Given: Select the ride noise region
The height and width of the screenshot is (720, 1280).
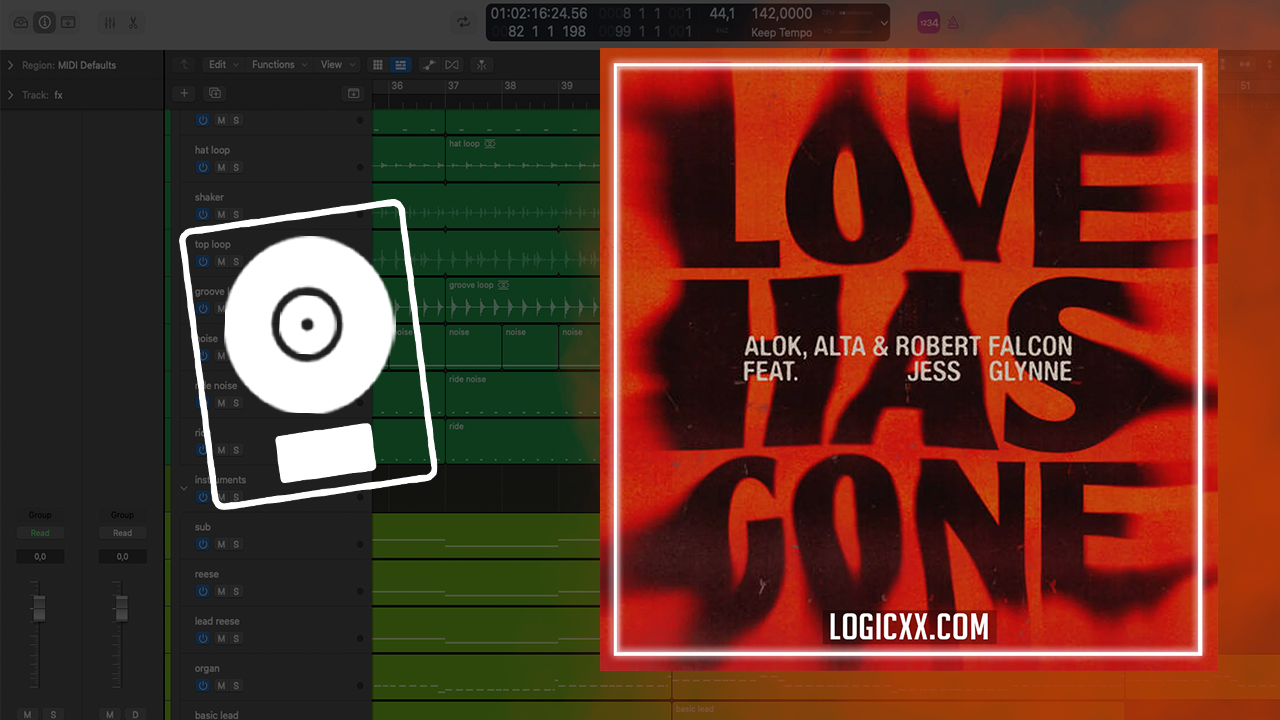Looking at the screenshot, I should click(522, 395).
